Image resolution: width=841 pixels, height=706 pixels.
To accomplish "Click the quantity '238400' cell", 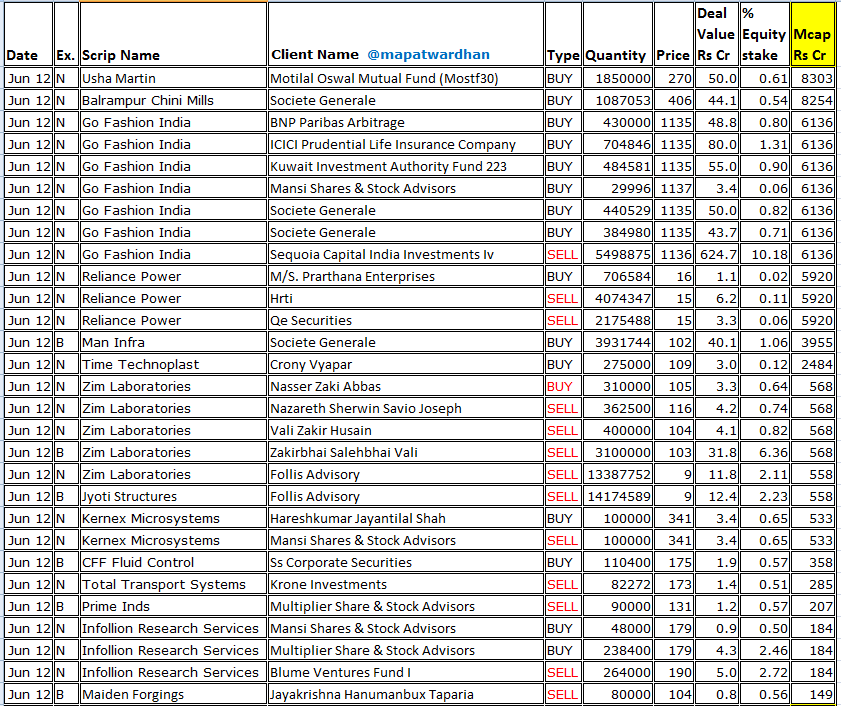I will point(618,650).
